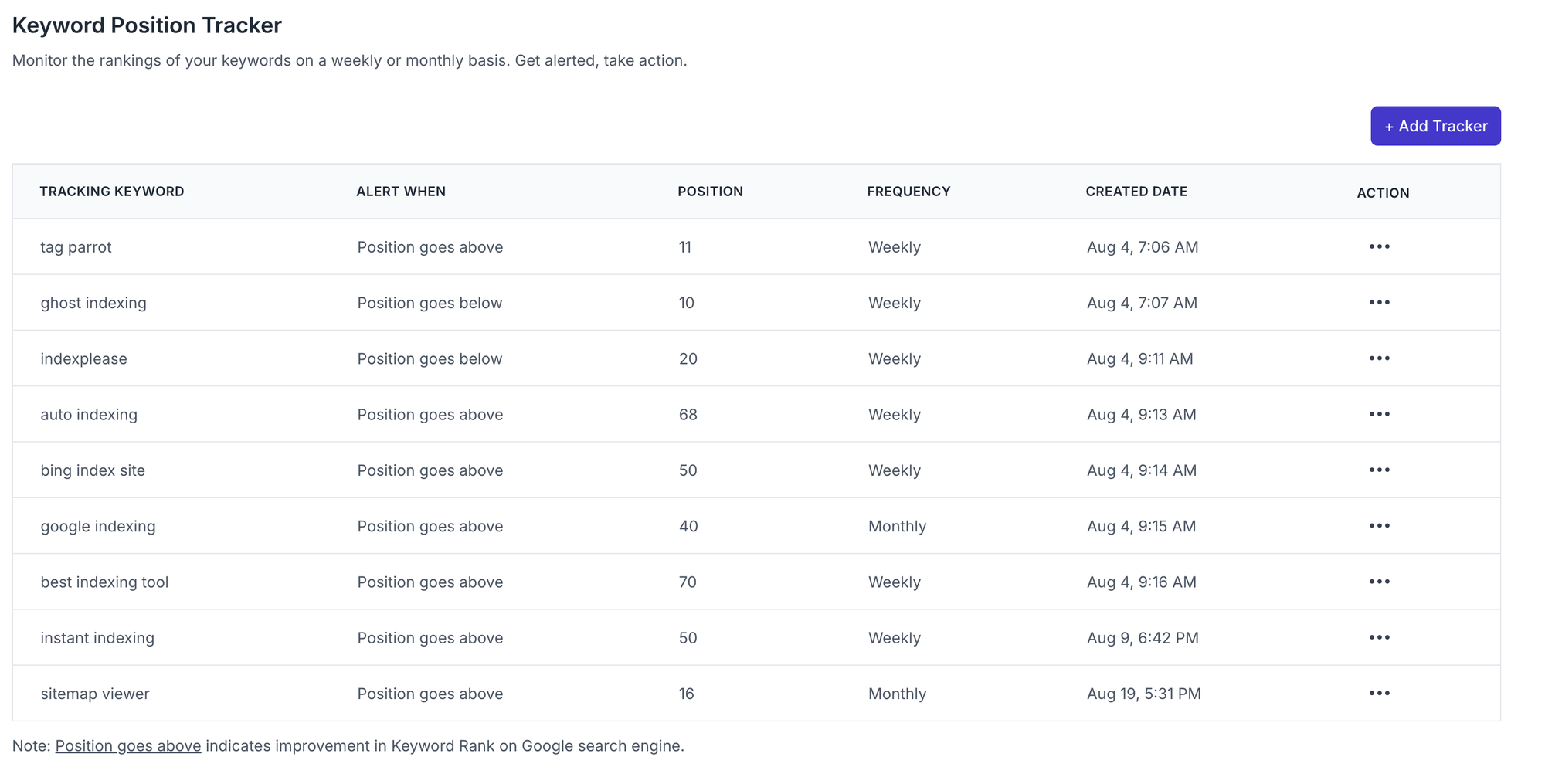Open sitemap viewer row action menu
The image size is (1545, 784).
coord(1379,694)
